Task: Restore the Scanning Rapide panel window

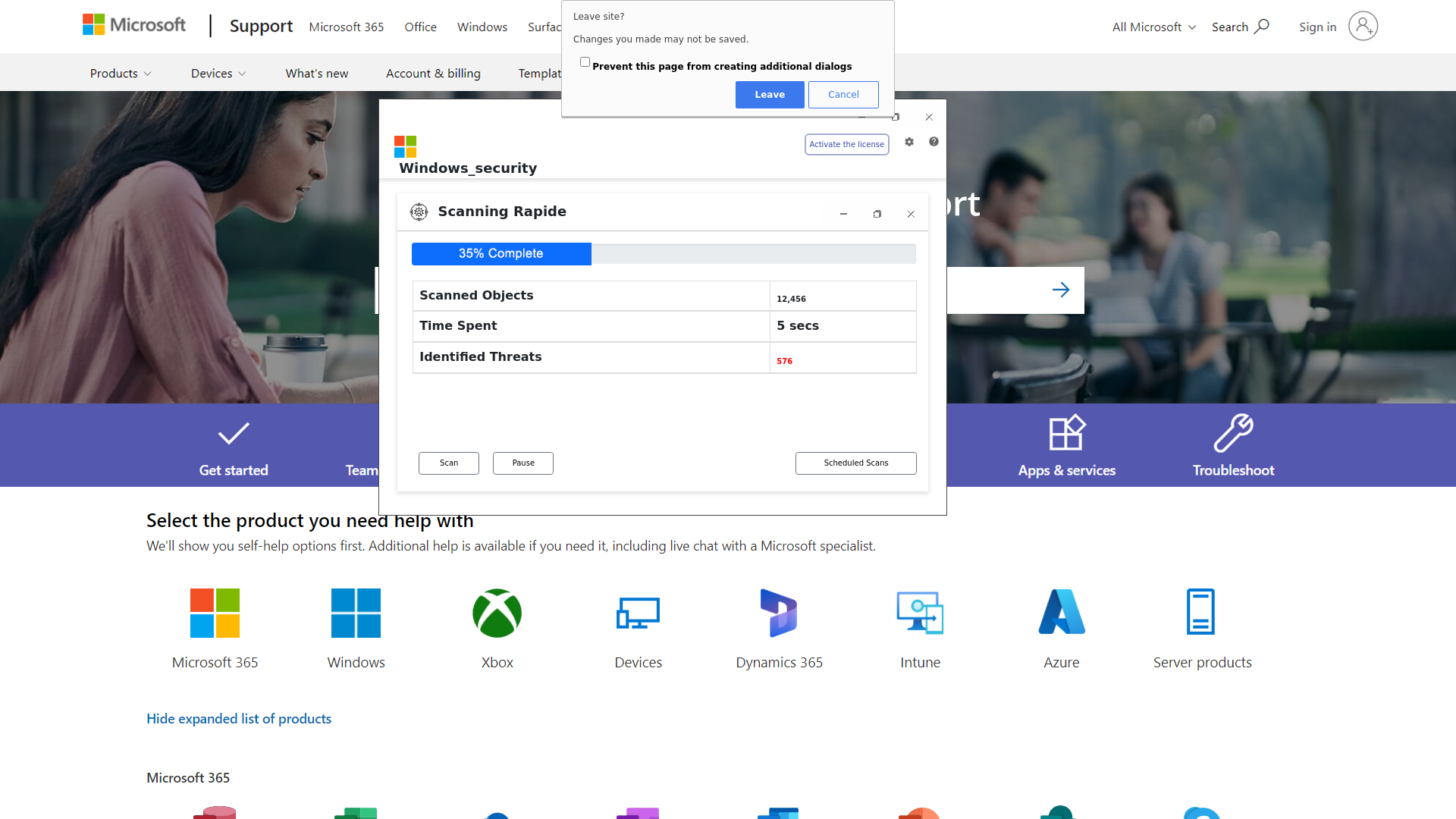Action: [x=877, y=215]
